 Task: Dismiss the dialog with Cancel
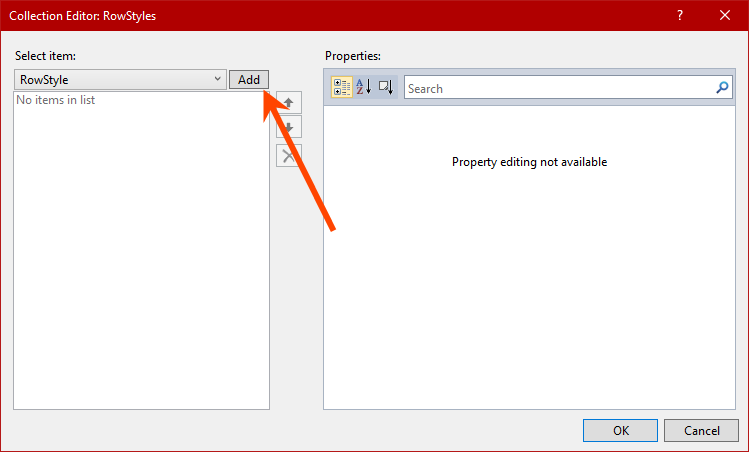(x=701, y=430)
